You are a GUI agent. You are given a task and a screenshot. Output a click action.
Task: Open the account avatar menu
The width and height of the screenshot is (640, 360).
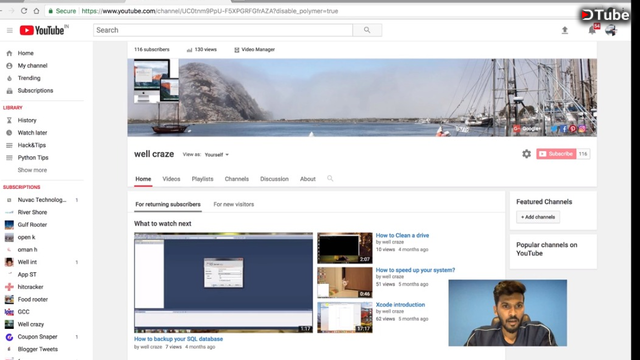(x=611, y=30)
